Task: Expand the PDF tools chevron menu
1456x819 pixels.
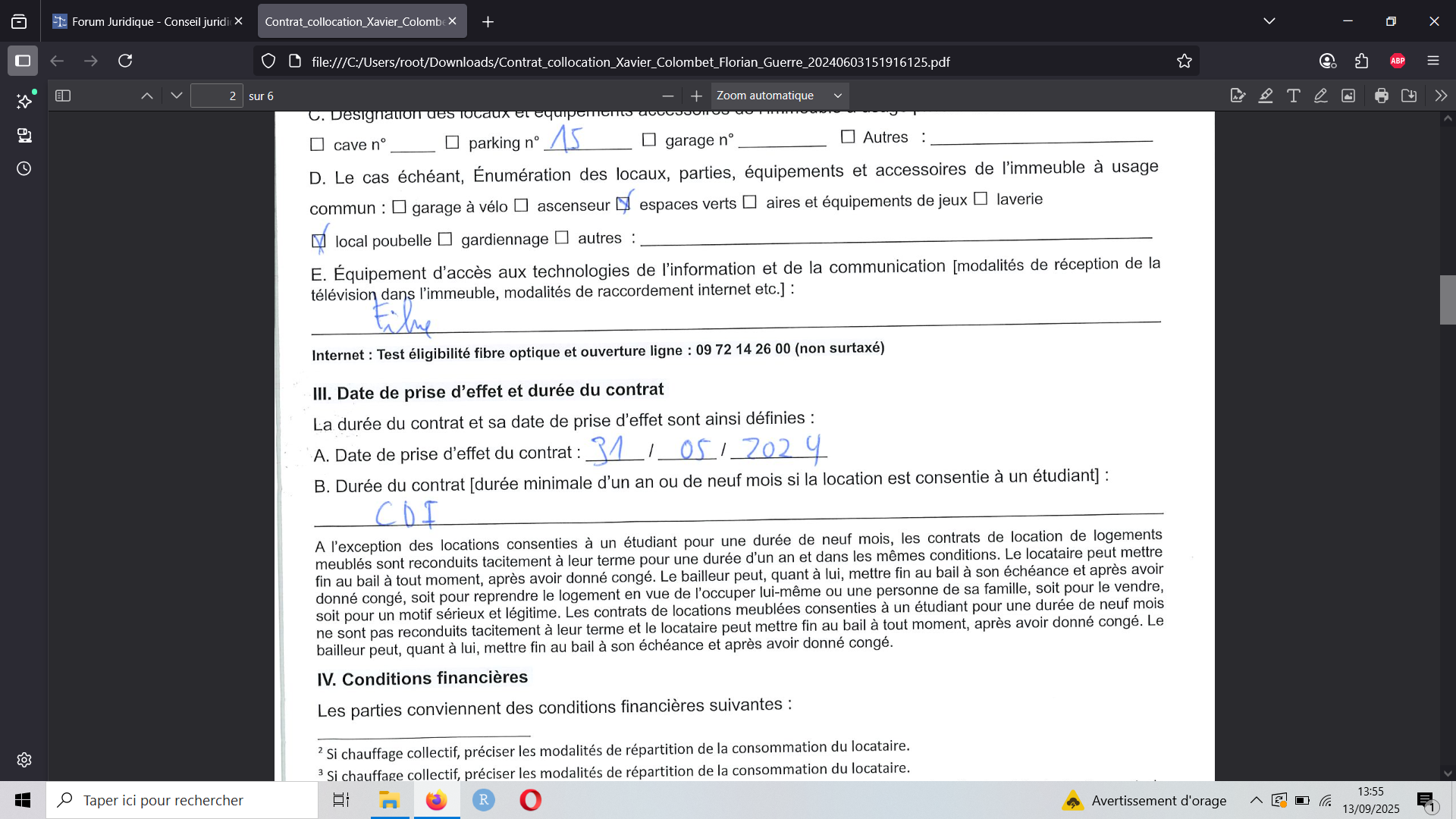Action: pyautogui.click(x=1441, y=96)
